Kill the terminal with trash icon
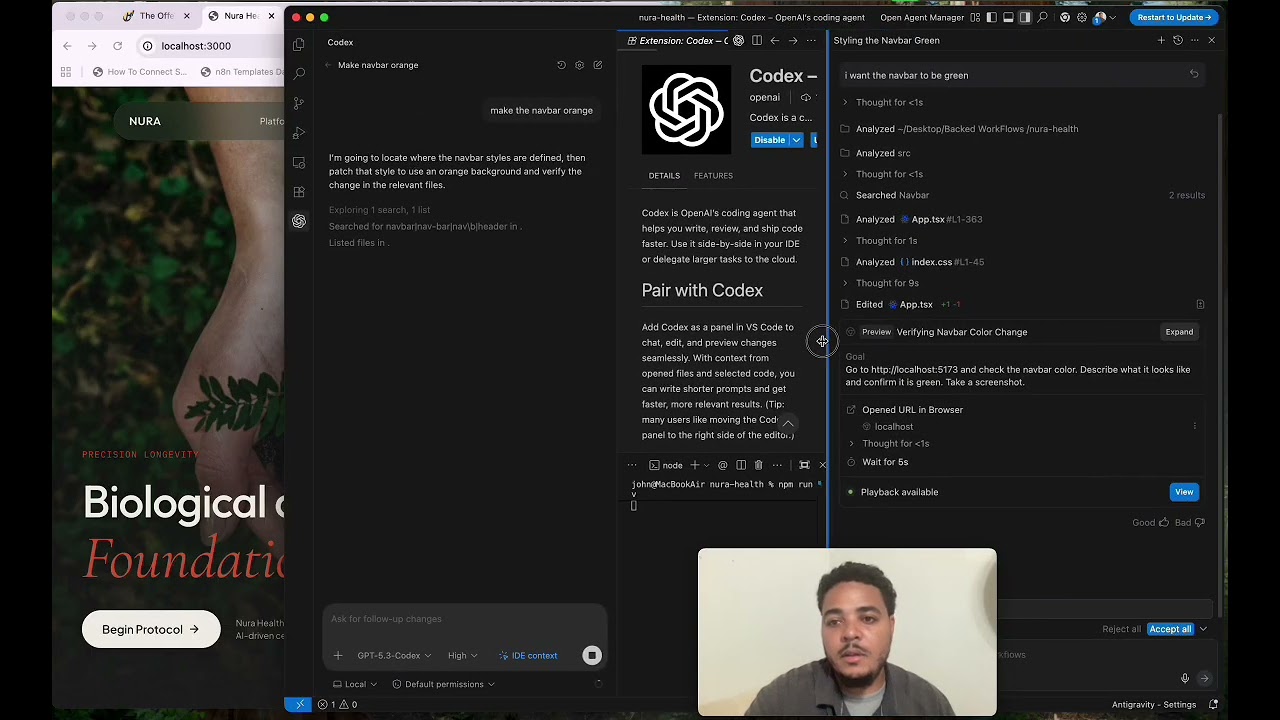Image resolution: width=1280 pixels, height=720 pixels. click(x=758, y=465)
